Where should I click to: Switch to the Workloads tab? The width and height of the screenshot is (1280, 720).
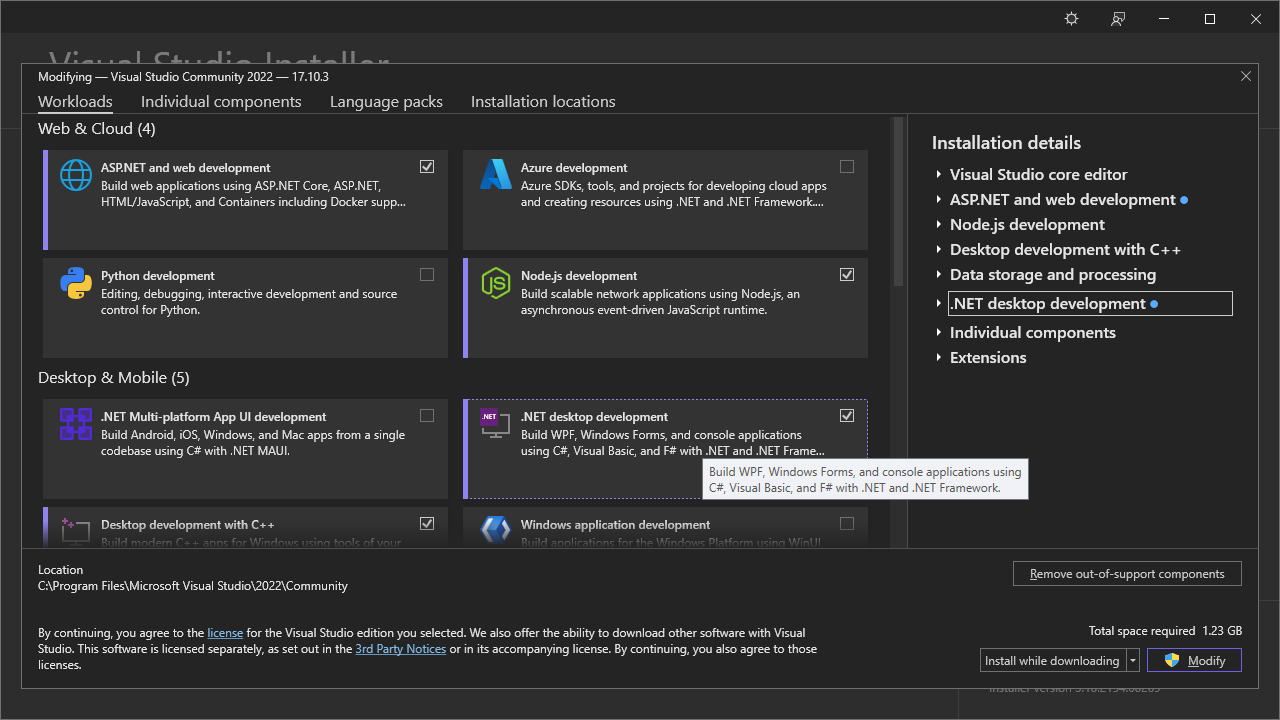[x=75, y=102]
